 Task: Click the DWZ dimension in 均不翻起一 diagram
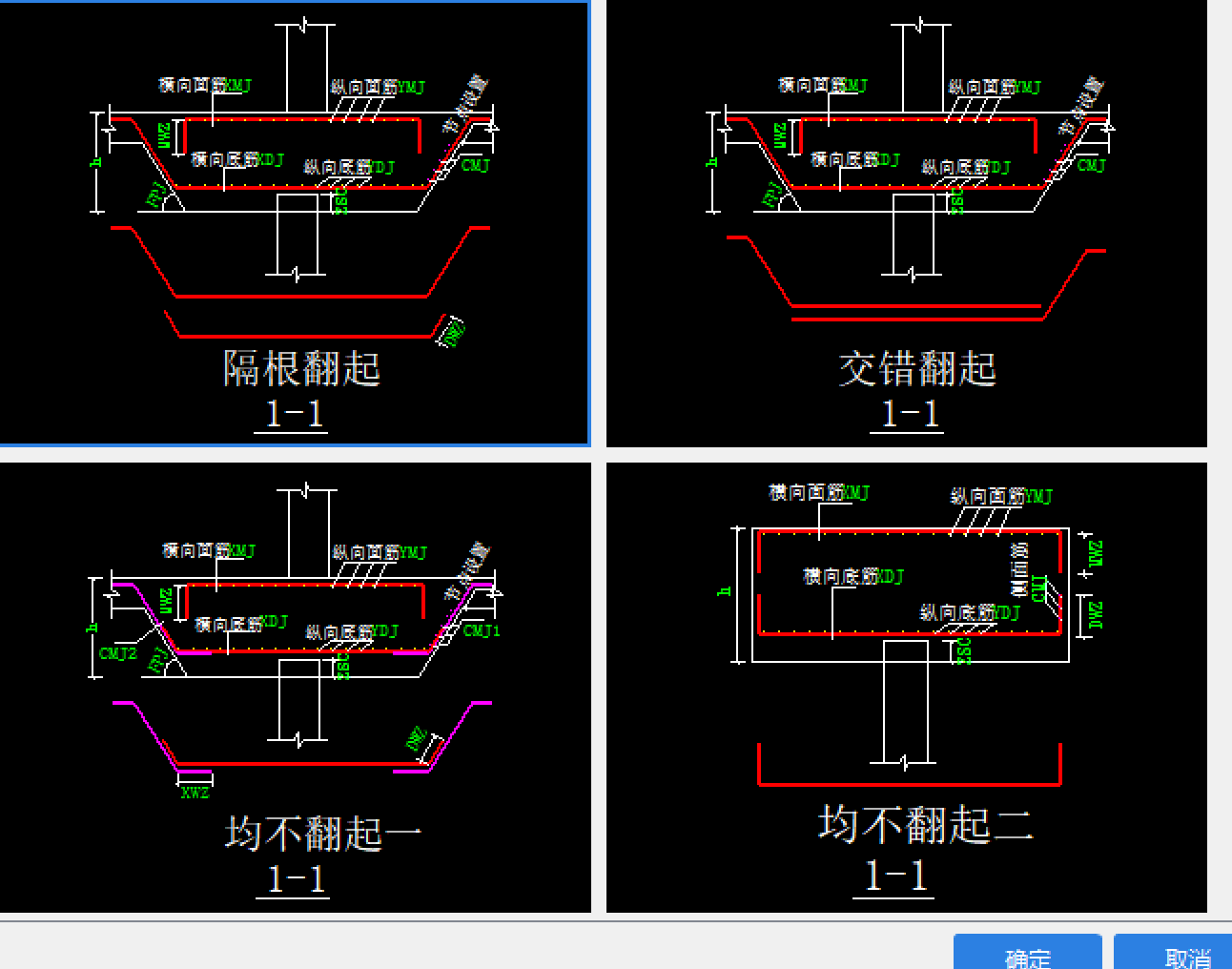click(416, 739)
